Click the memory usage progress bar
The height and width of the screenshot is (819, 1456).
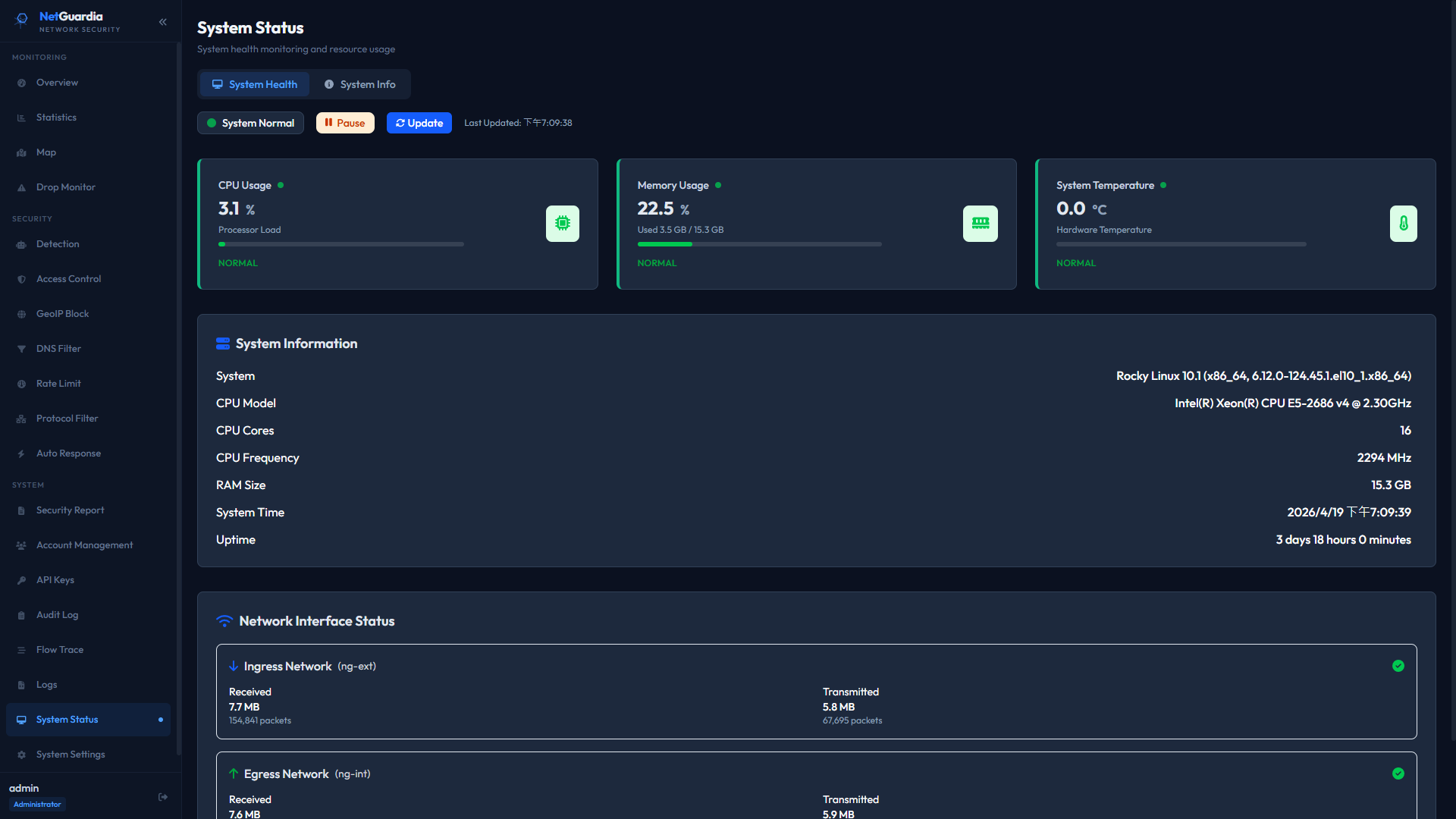[760, 244]
